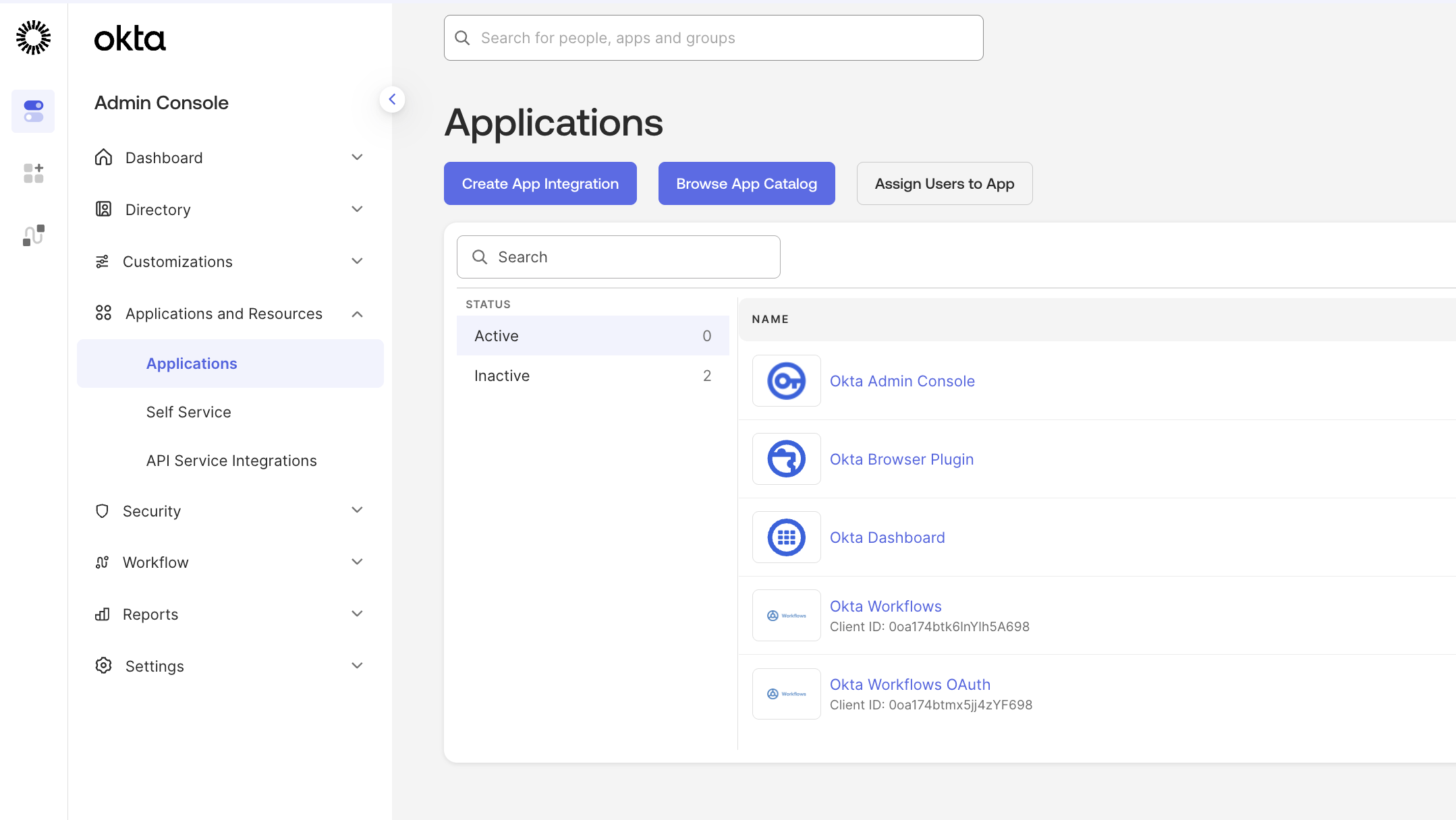1456x820 pixels.
Task: Collapse the Applications and Resources chevron
Action: 358,314
